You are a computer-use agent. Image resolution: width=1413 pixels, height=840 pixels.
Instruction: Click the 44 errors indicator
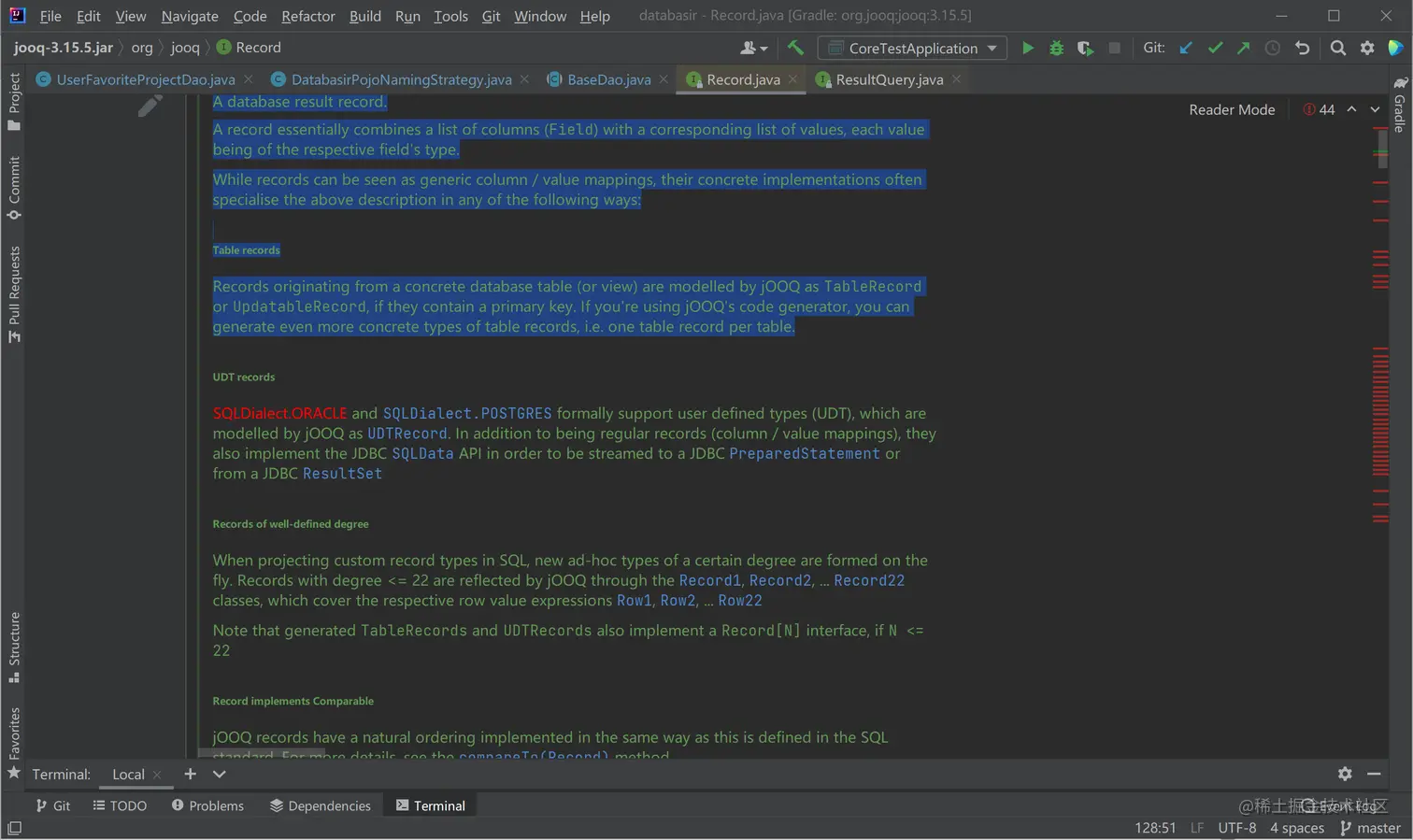pos(1319,109)
